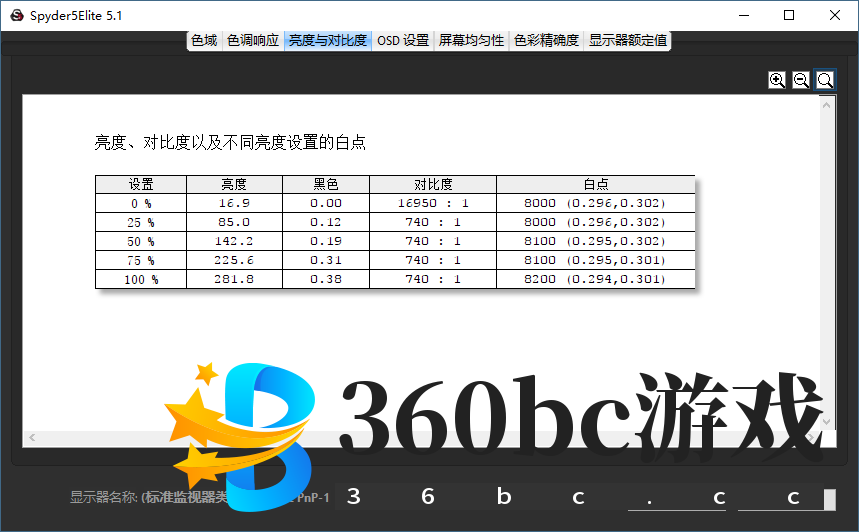Screen dimensions: 859x532
Task: Switch to the 色彩精确度 tab
Action: pyautogui.click(x=546, y=41)
